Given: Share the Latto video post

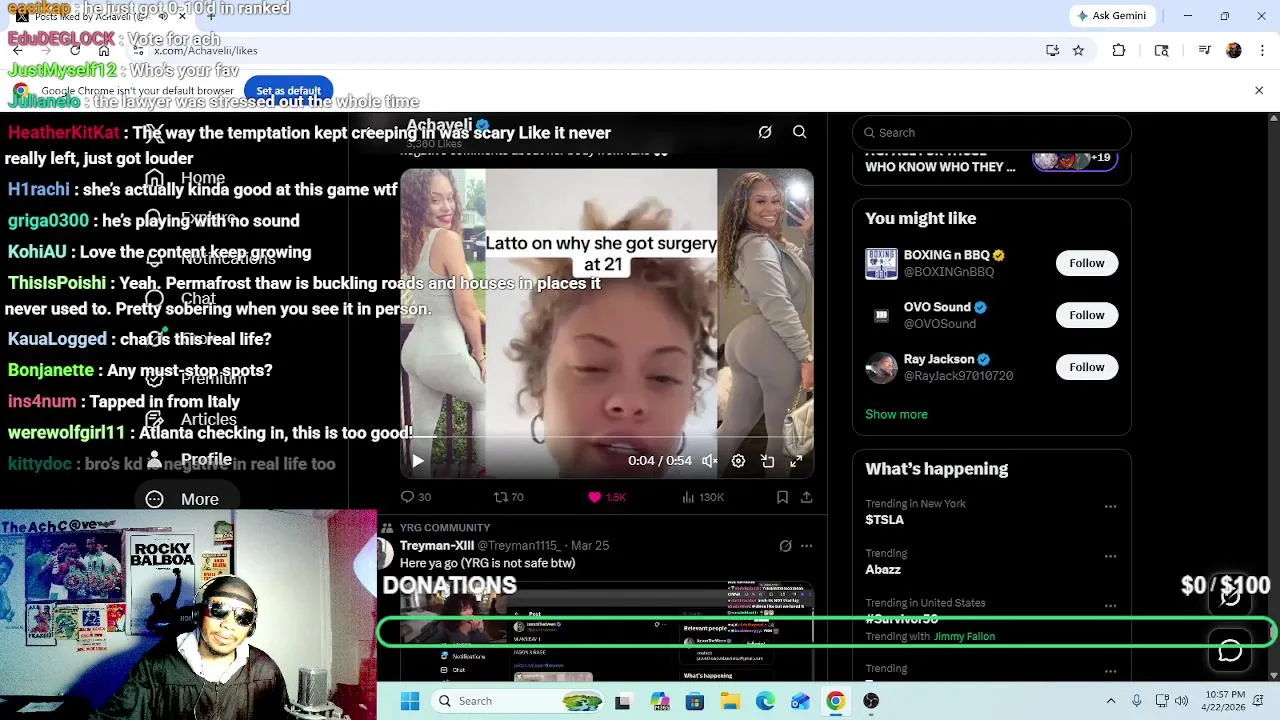Looking at the screenshot, I should tap(806, 497).
